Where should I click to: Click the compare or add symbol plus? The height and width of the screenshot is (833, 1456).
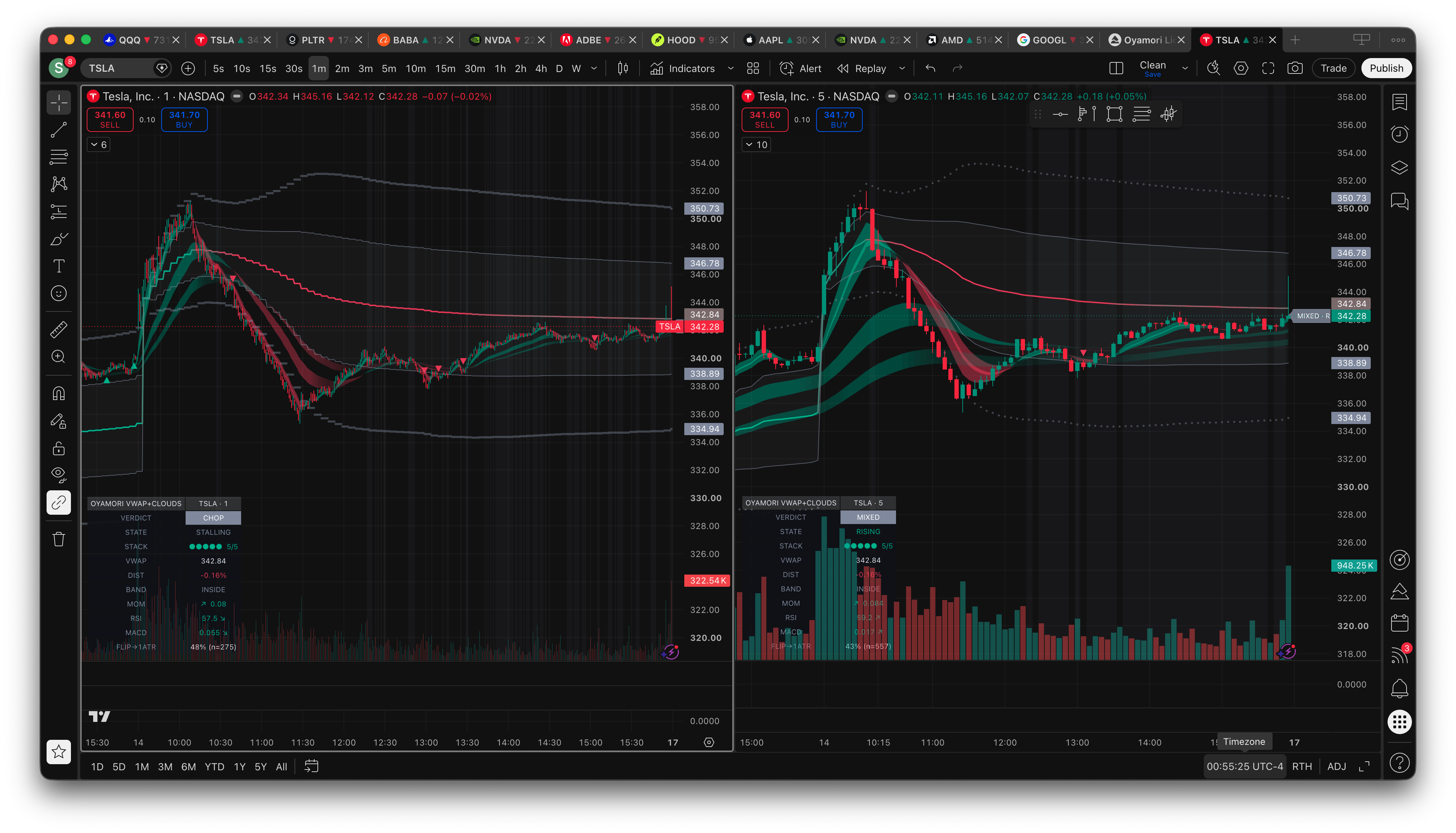(x=188, y=68)
